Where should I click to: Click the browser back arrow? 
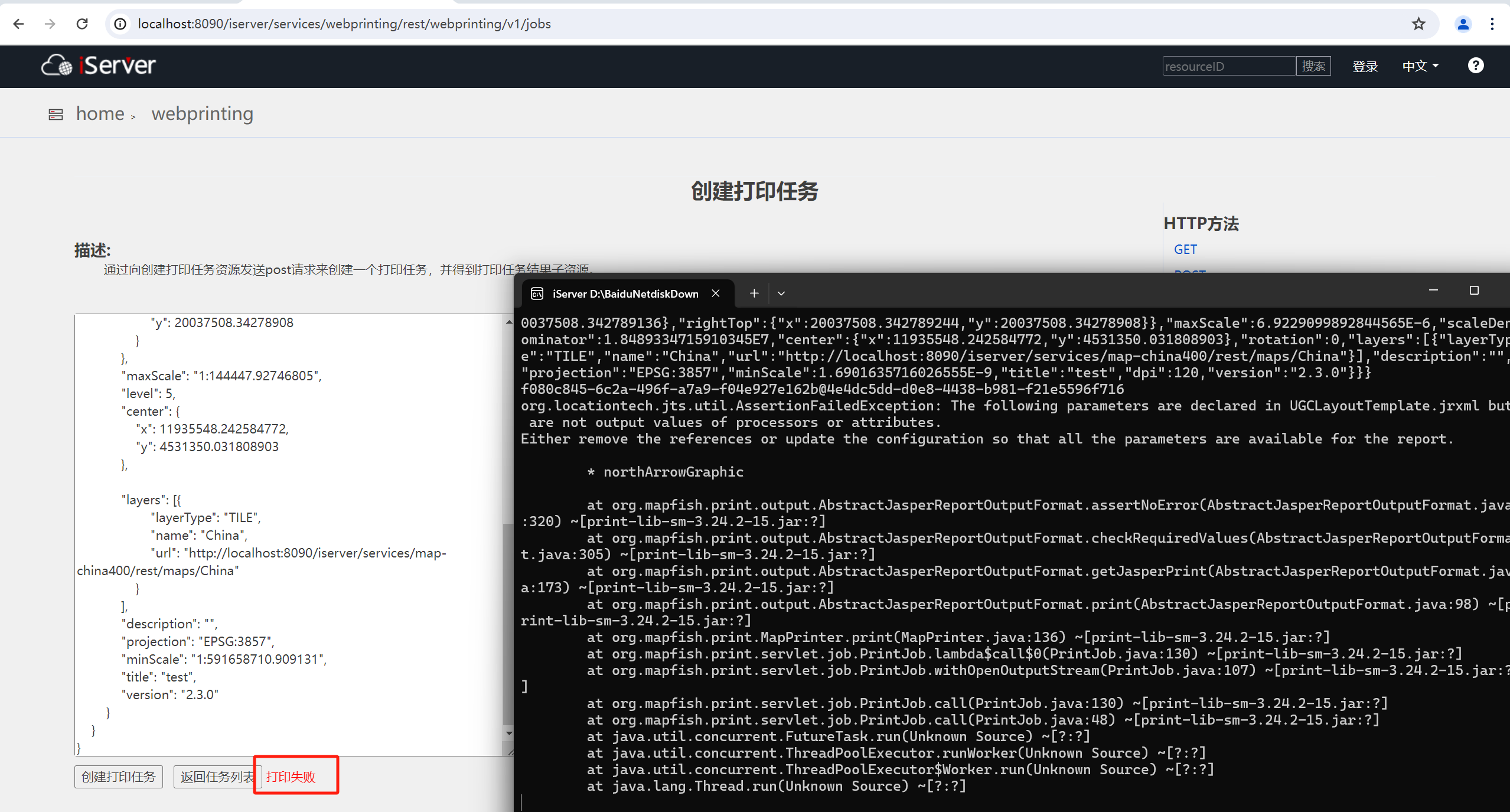(x=18, y=24)
